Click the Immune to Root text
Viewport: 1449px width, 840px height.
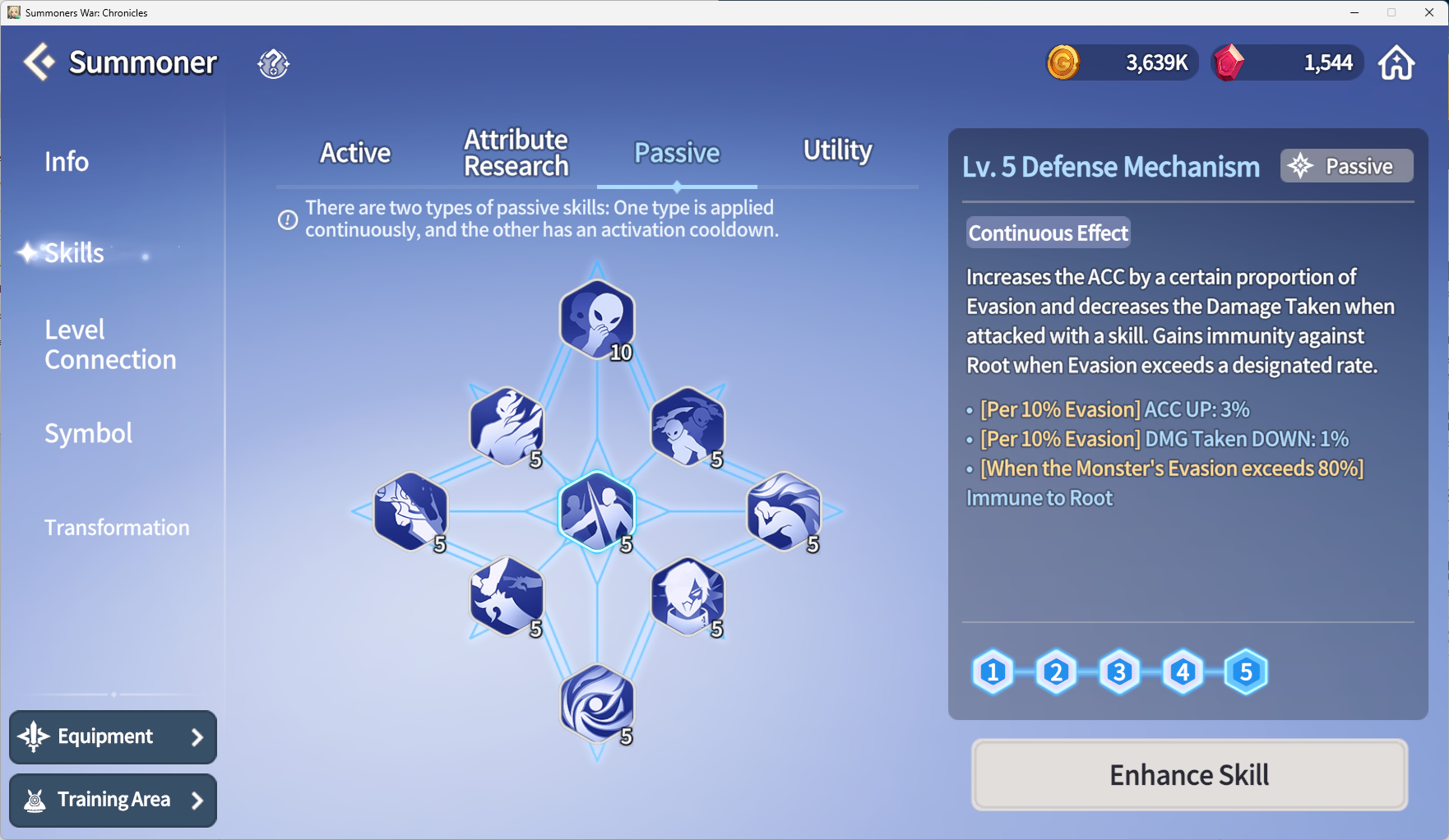1039,498
